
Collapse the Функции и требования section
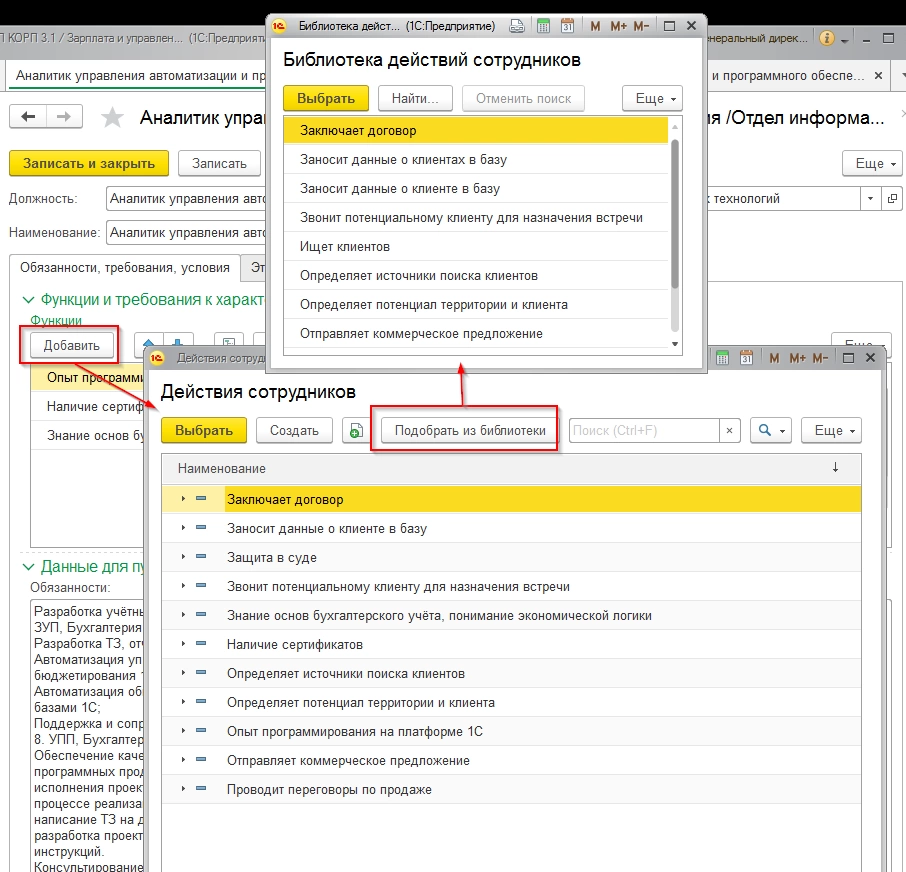[x=28, y=300]
